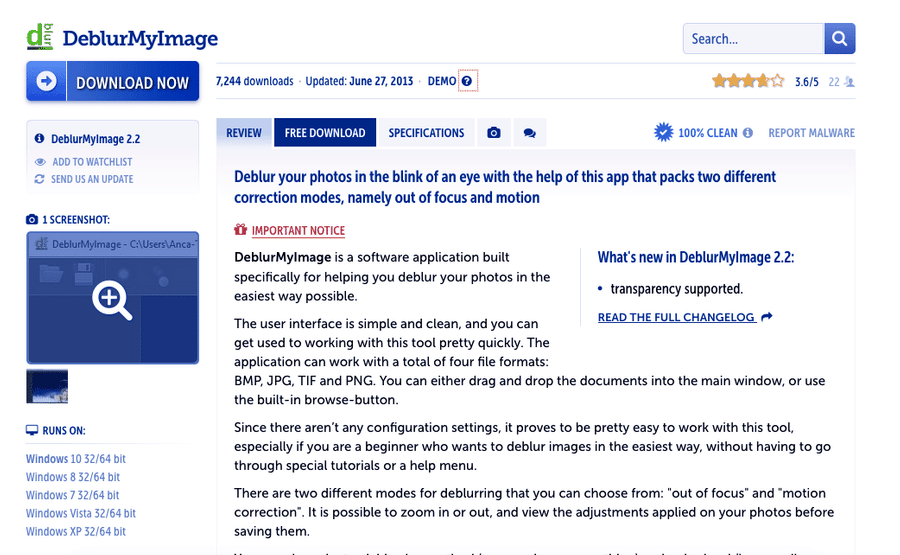
Task: Click the 7,244 downloads text
Action: 254,81
